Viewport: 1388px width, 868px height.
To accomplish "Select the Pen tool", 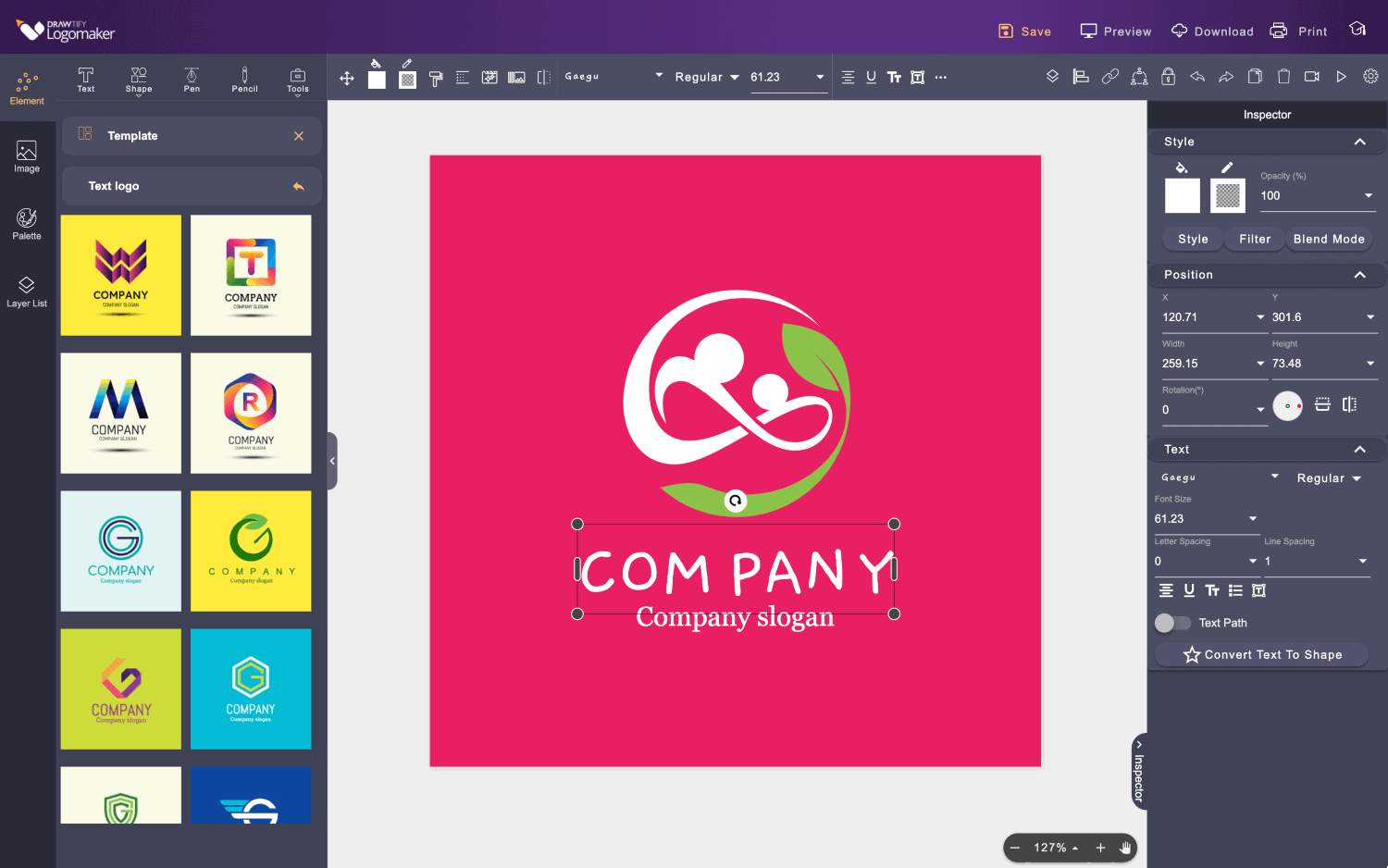I will 192,80.
